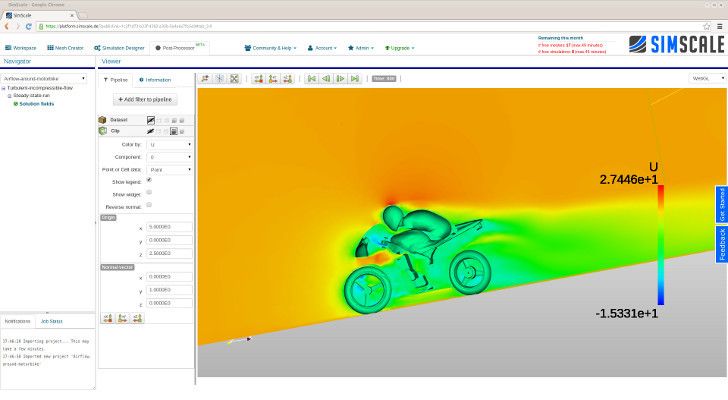Step back one time step

(x=326, y=78)
